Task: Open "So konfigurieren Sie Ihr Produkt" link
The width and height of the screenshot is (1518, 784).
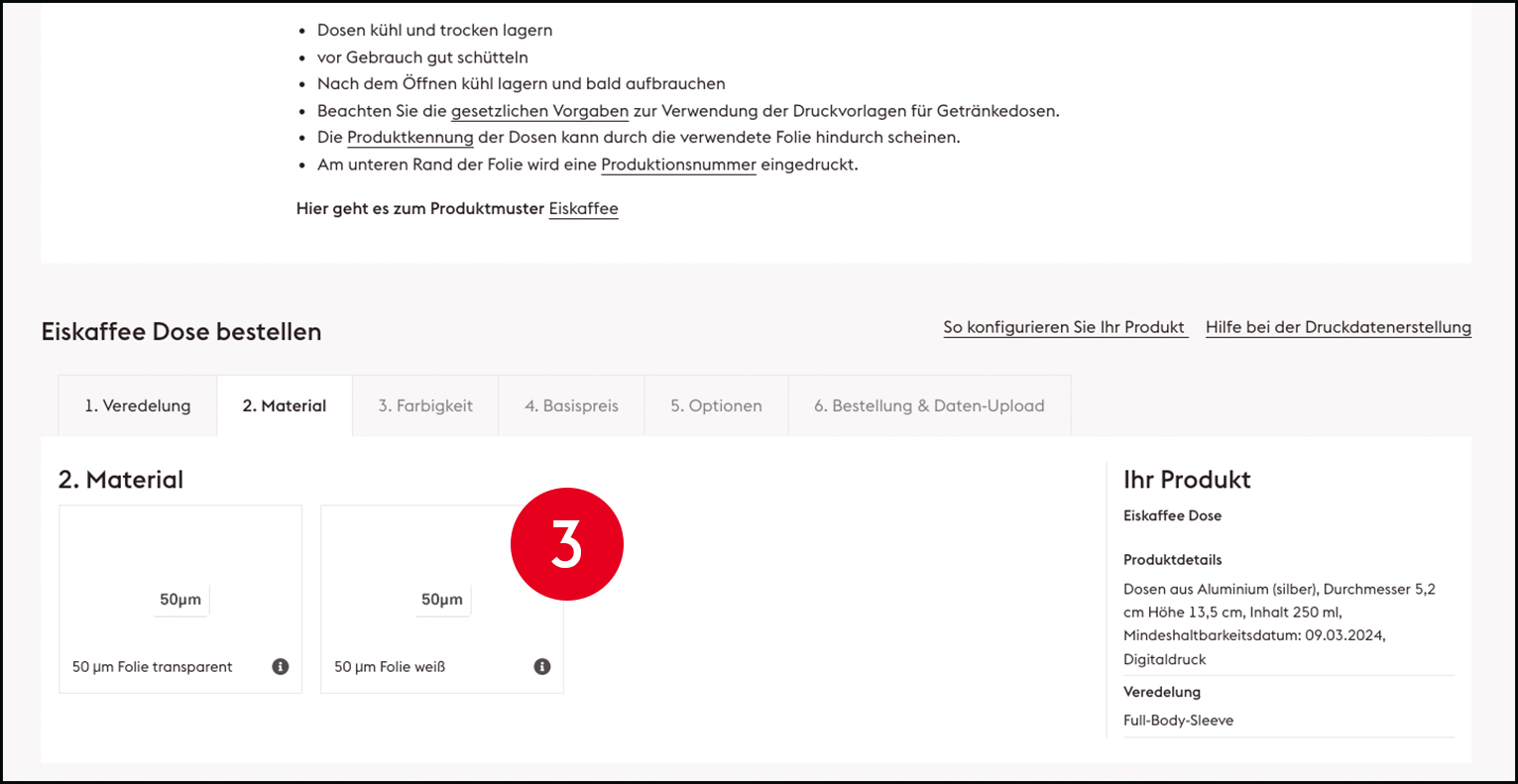Action: click(1065, 327)
